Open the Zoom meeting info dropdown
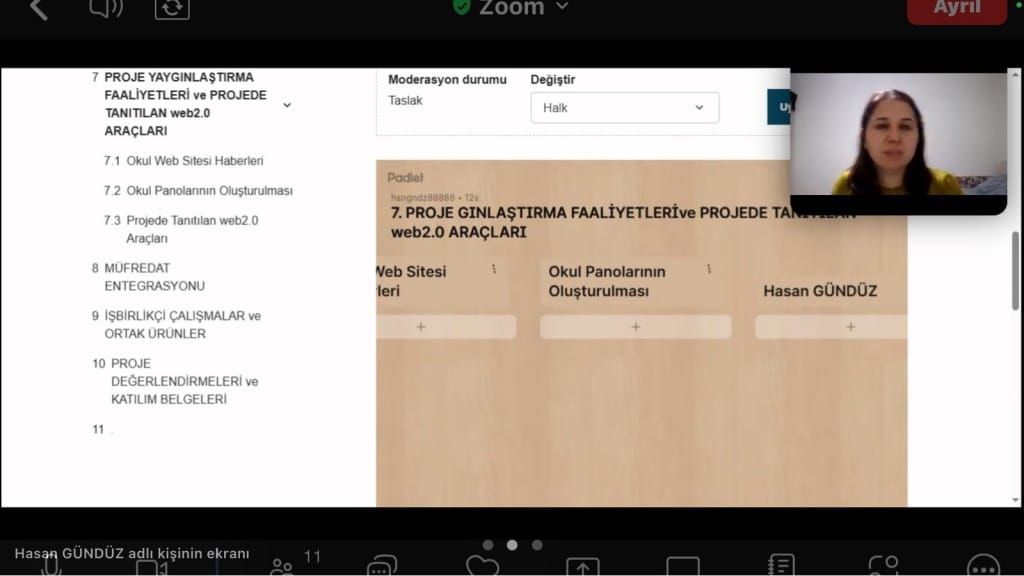 (x=511, y=8)
